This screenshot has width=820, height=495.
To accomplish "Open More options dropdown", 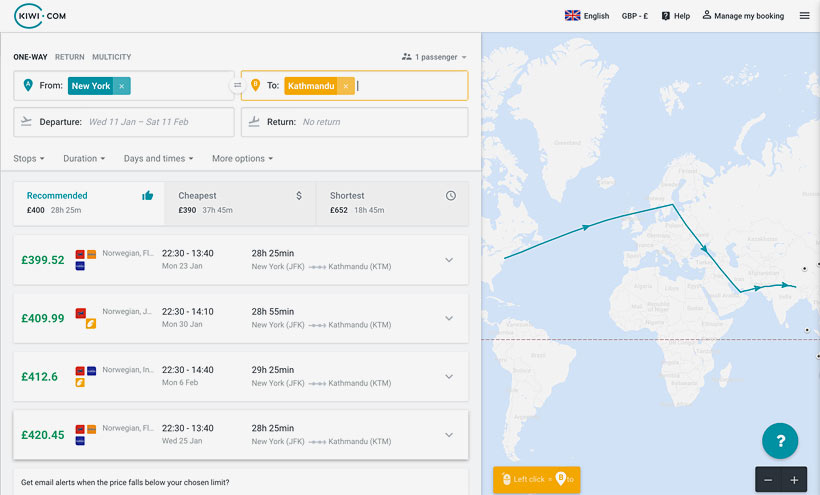I will click(x=243, y=158).
